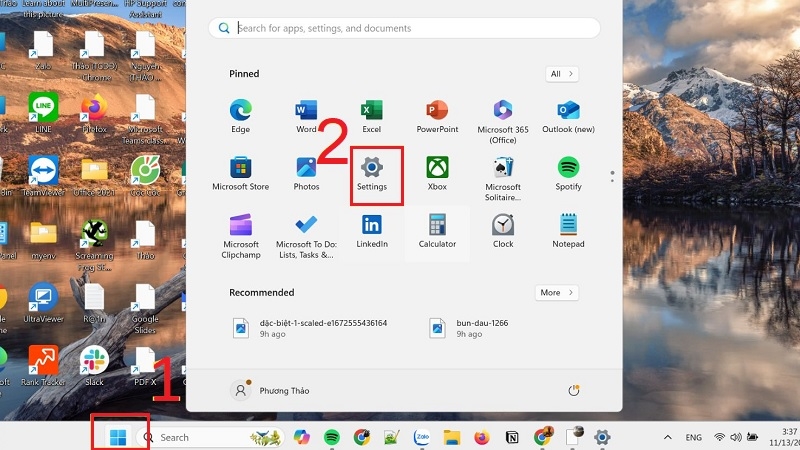Click the Start menu search field
The height and width of the screenshot is (450, 800).
pos(404,28)
